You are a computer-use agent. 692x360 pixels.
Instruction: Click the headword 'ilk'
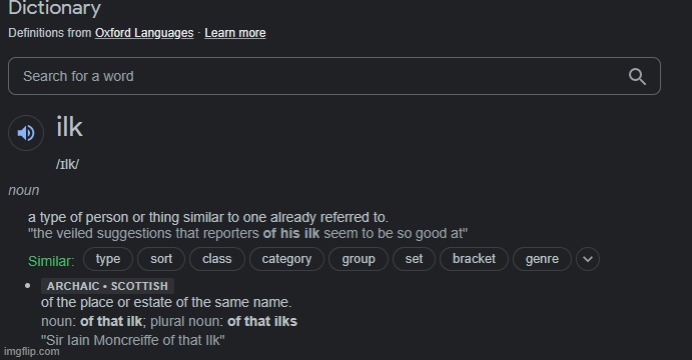point(70,127)
